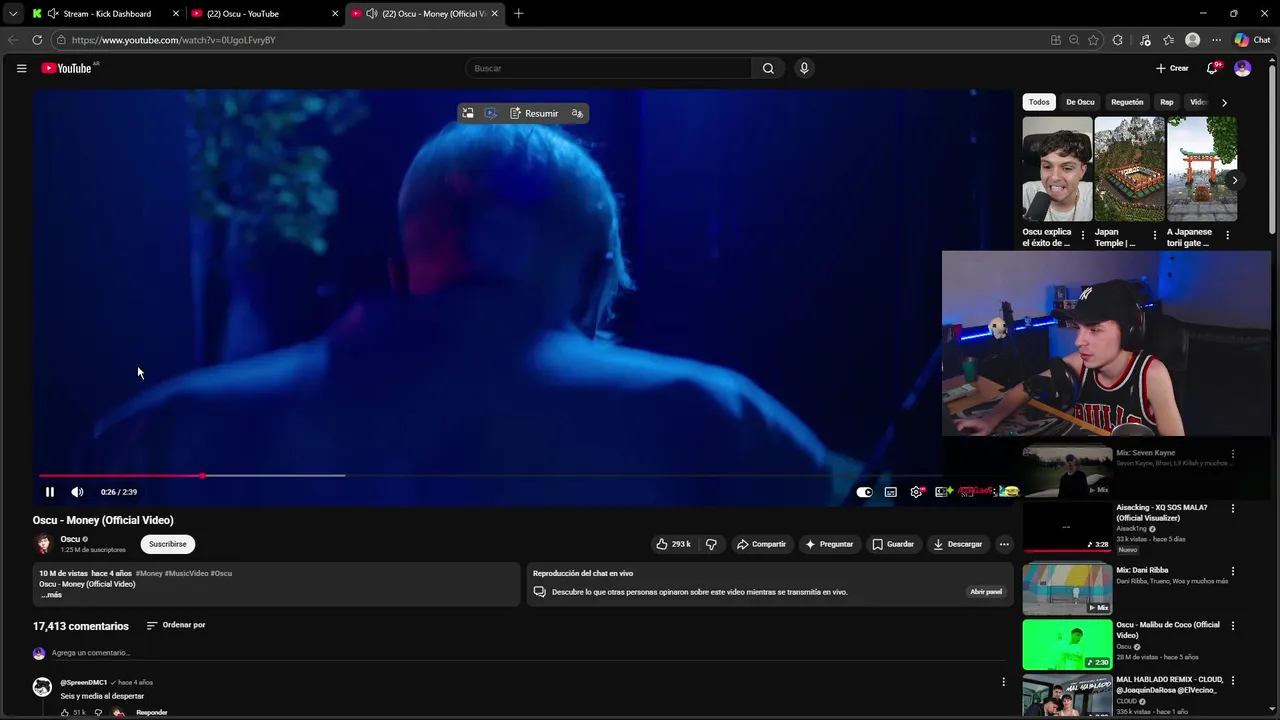Mute the video volume
Screen dimensions: 1280x720
pos(77,492)
